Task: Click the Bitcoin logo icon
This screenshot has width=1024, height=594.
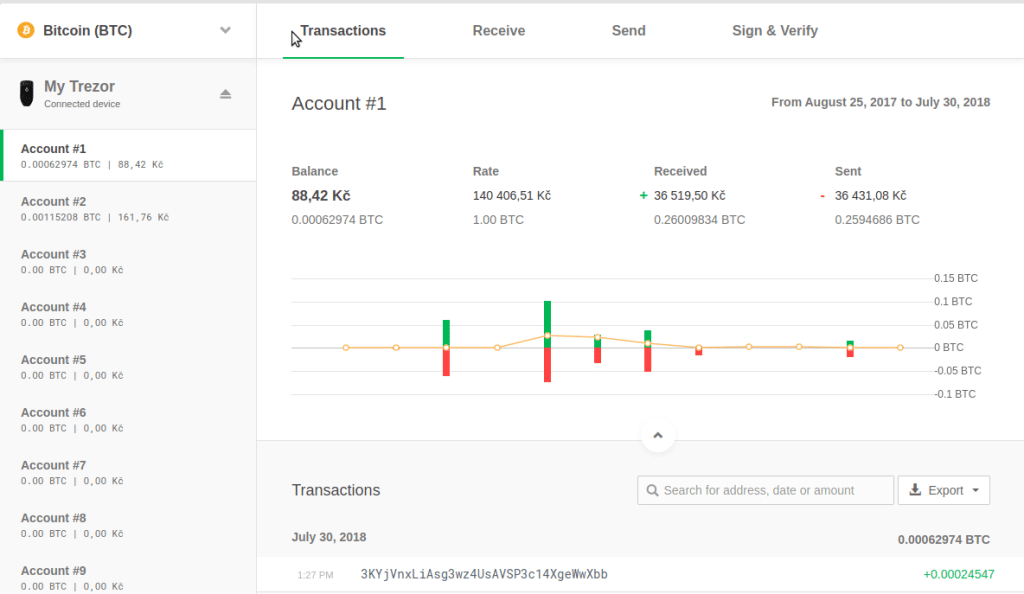Action: pyautogui.click(x=26, y=31)
